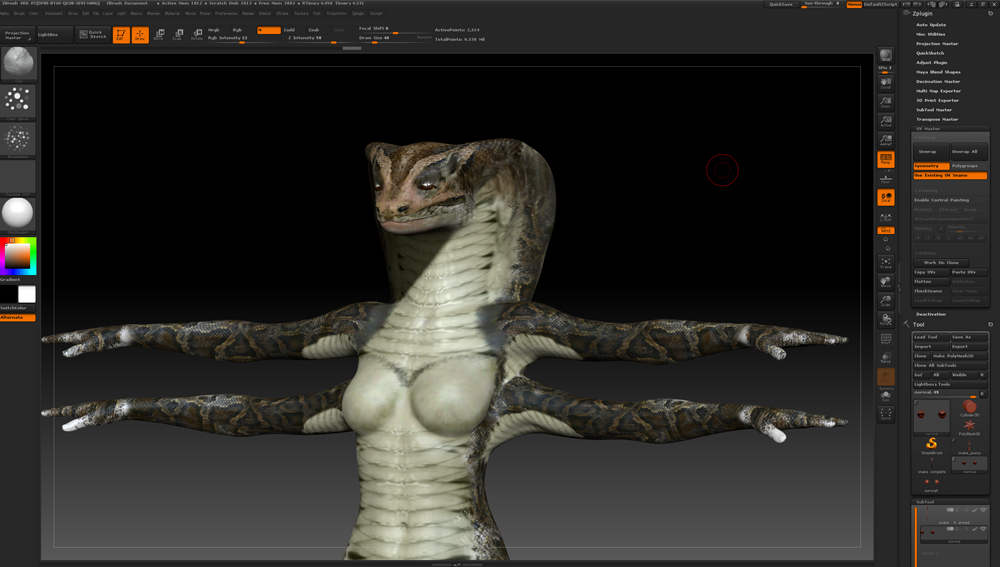Choose the Cylinder3D tool
This screenshot has width=1000, height=567.
click(970, 408)
